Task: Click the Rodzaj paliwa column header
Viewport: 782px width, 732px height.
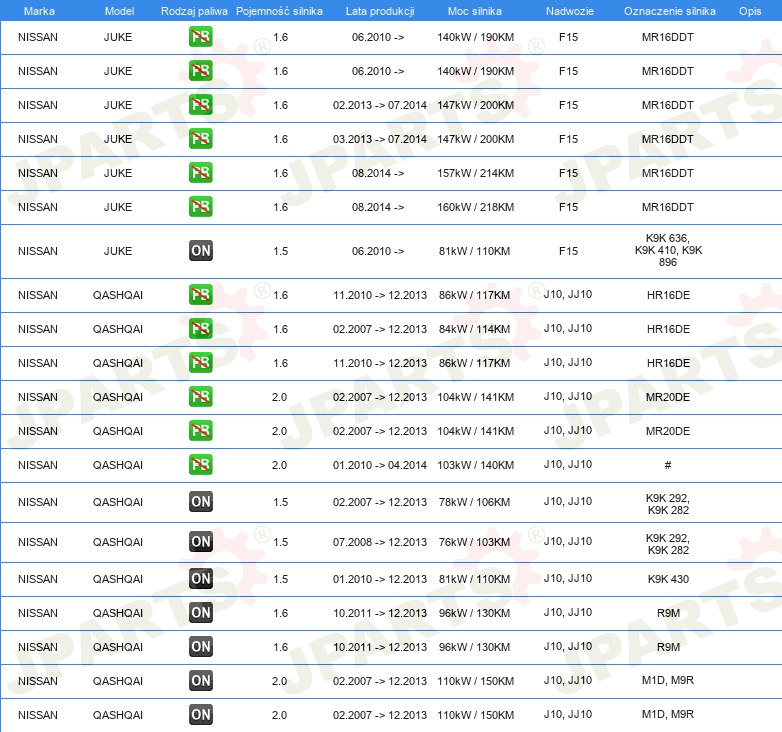Action: tap(187, 10)
